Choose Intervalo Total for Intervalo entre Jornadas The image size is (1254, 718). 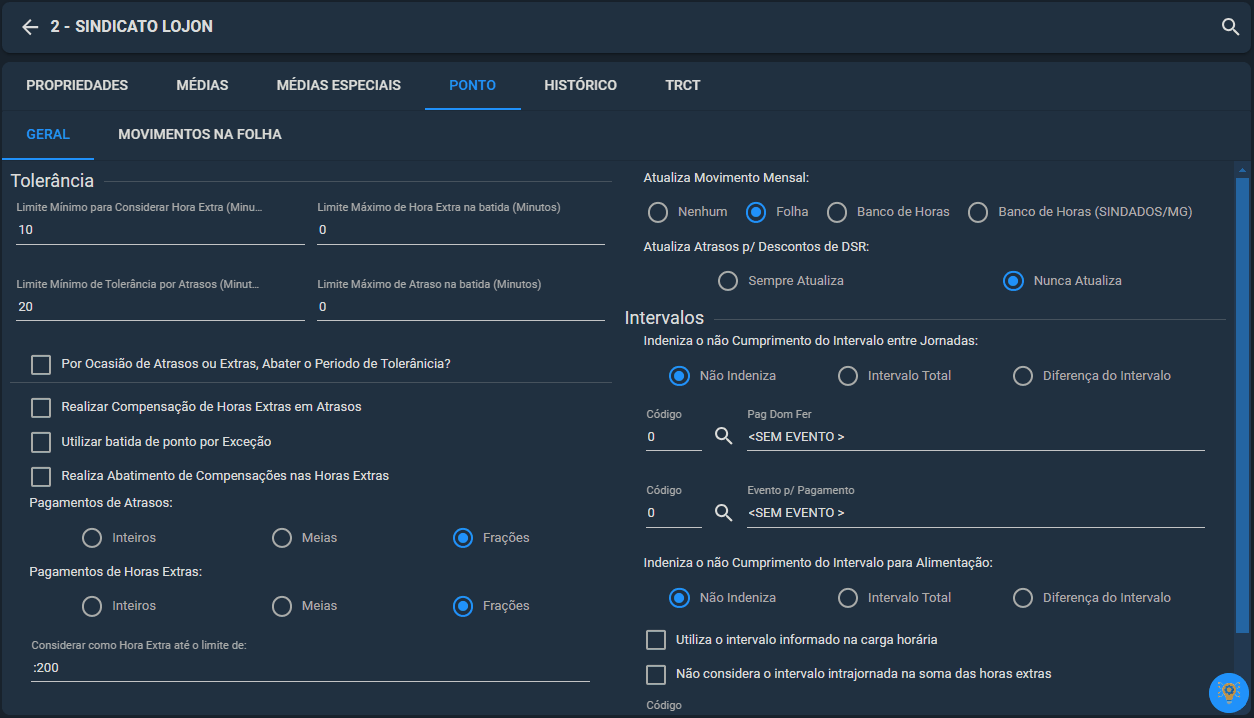[848, 375]
